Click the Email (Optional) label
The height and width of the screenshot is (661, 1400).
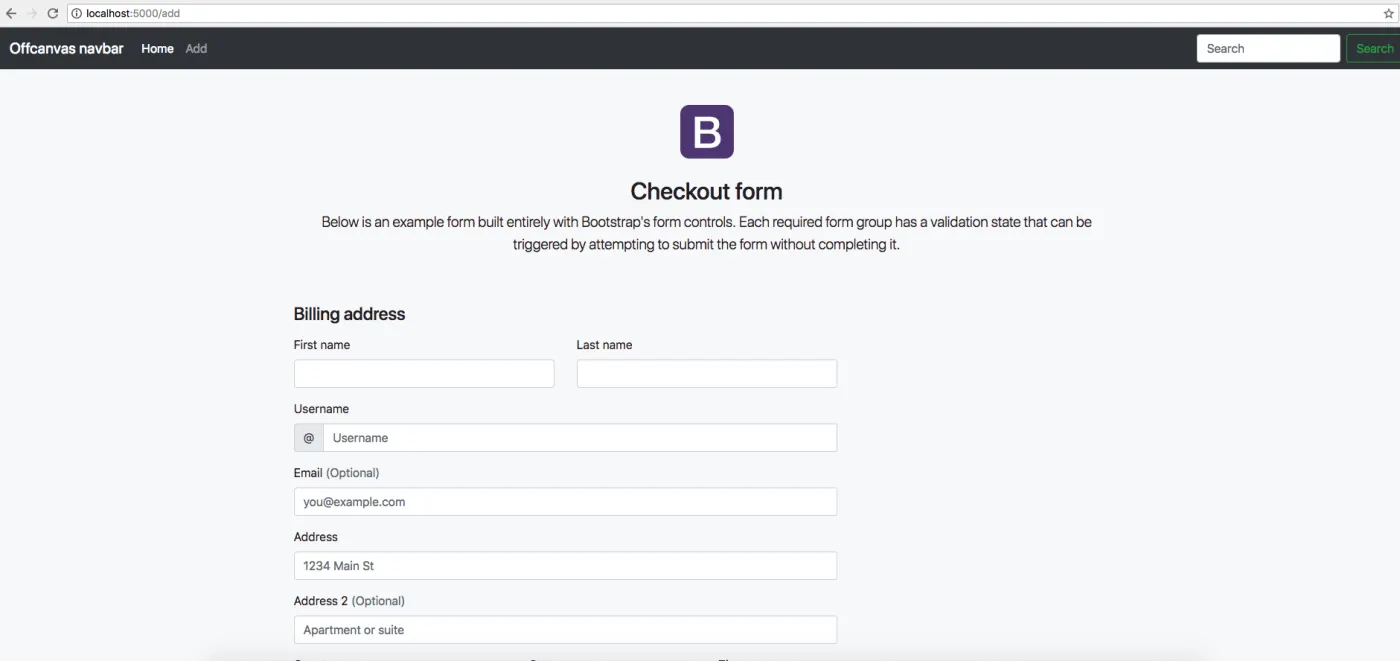[336, 473]
